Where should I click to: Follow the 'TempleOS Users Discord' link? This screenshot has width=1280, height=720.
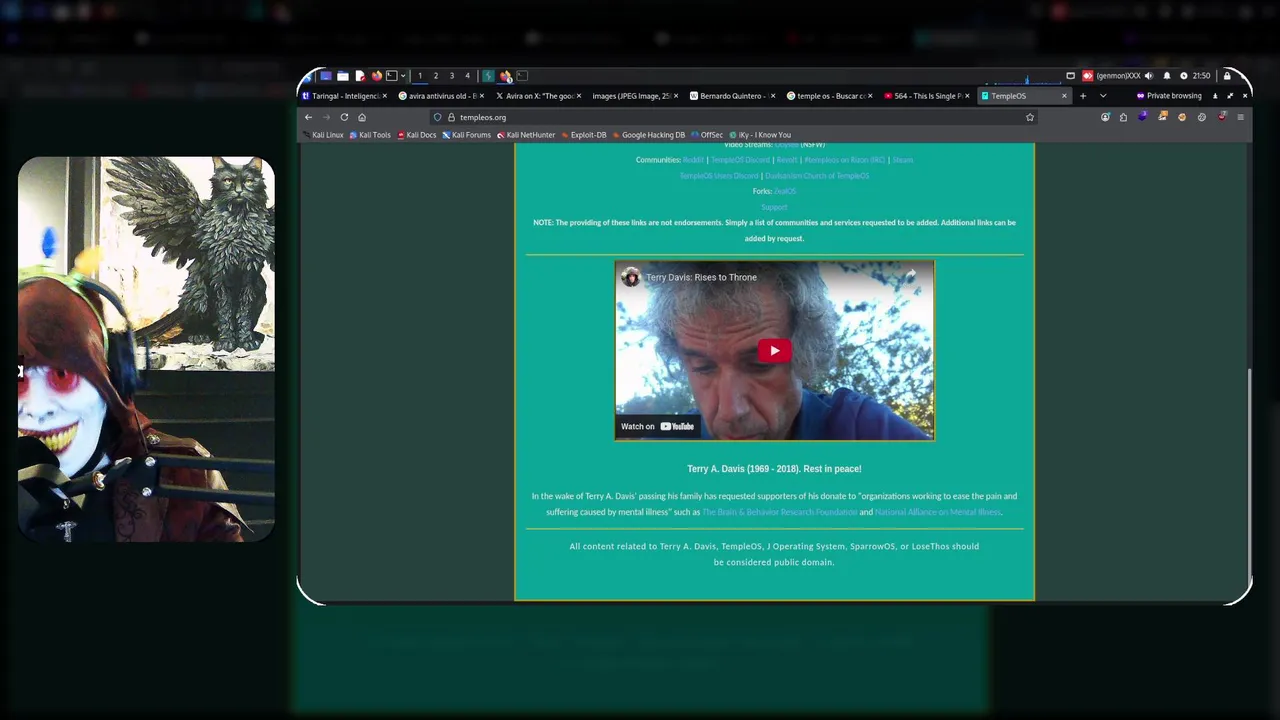719,176
